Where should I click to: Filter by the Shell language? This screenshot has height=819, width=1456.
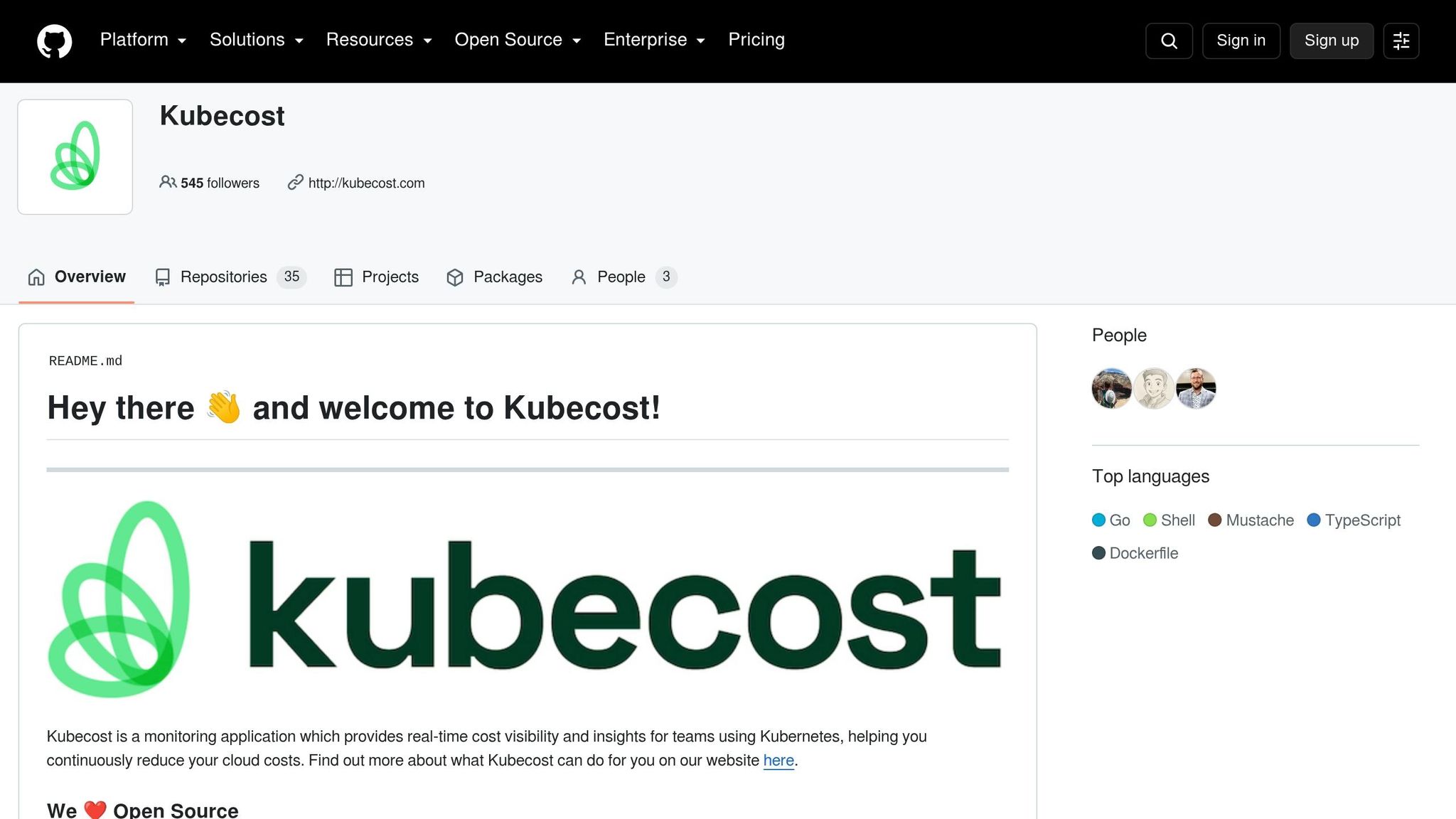tap(1169, 520)
